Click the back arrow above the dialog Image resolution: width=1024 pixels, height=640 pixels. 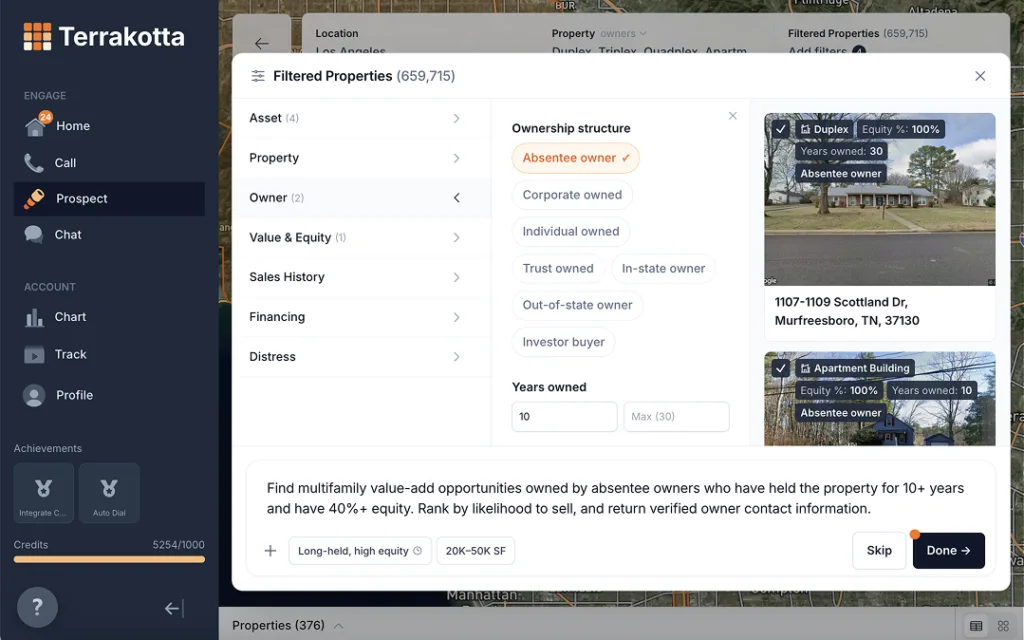coord(262,44)
